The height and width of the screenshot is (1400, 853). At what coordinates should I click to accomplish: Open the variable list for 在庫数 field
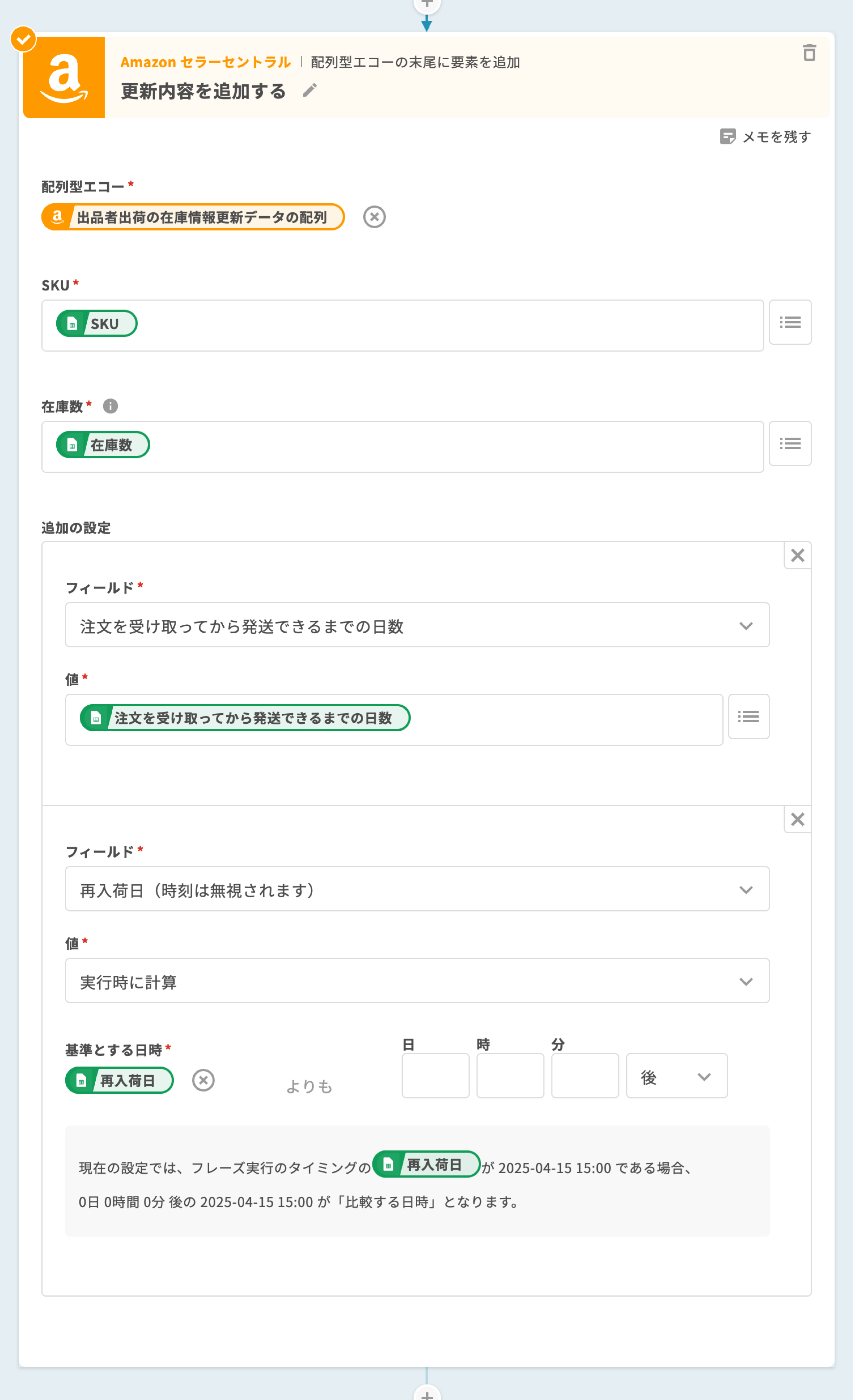(789, 444)
